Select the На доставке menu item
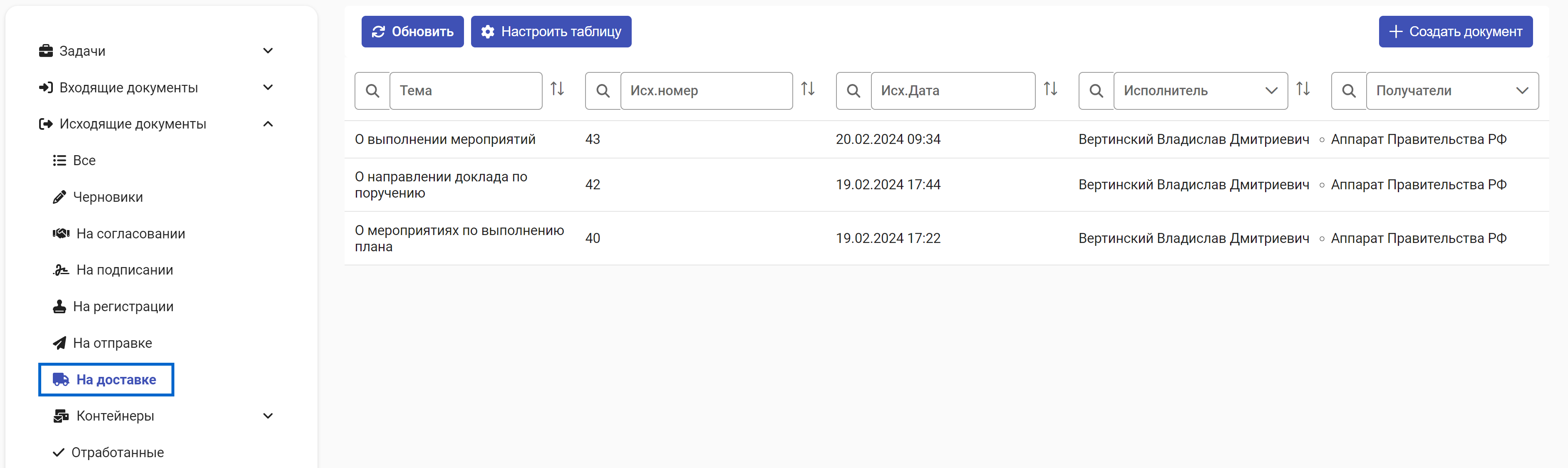Image resolution: width=1568 pixels, height=468 pixels. (107, 380)
